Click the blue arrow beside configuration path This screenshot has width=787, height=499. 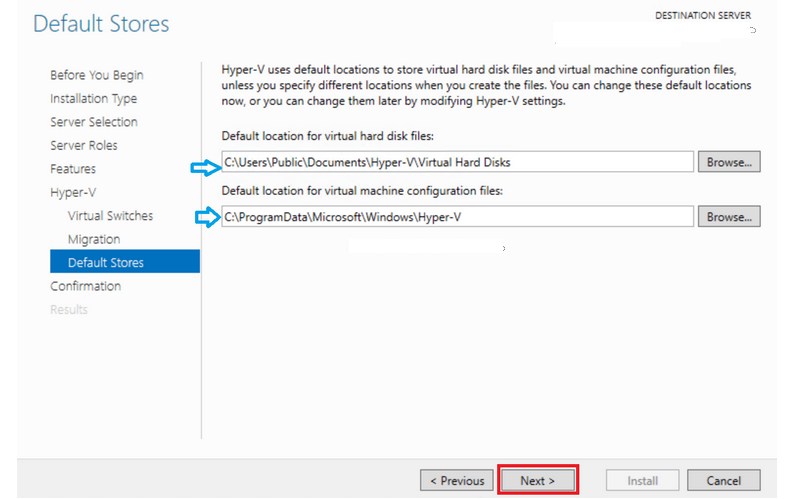(x=207, y=217)
